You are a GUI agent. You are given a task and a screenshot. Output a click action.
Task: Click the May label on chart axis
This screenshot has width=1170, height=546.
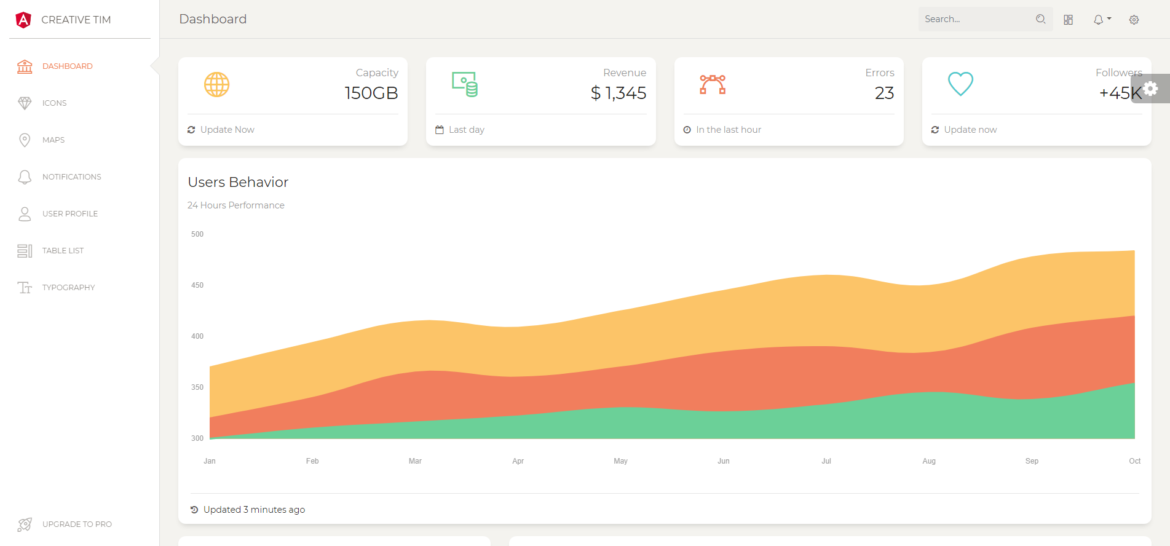point(621,462)
